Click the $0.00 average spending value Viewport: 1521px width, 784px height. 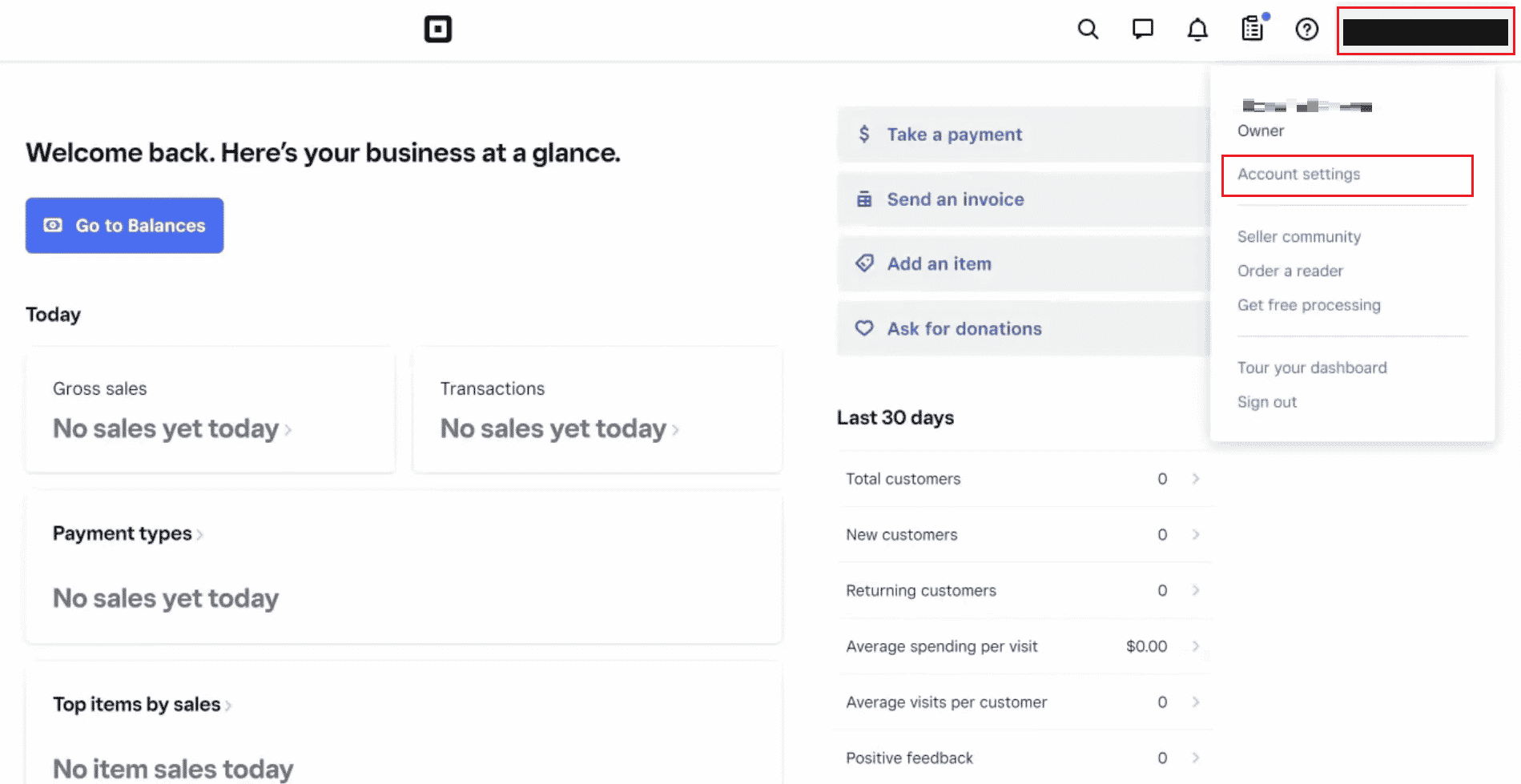(1147, 646)
